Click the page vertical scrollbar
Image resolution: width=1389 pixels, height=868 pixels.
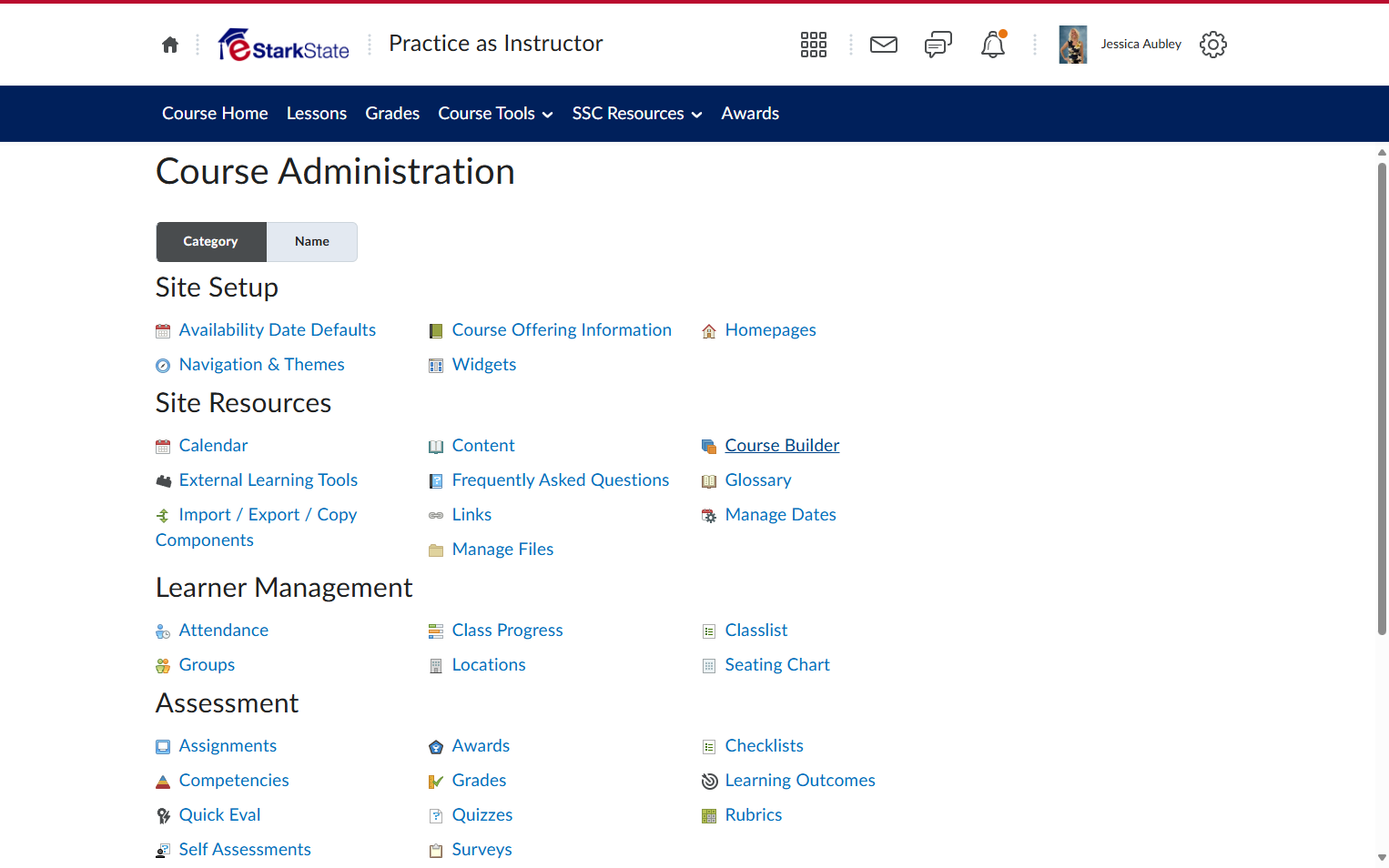1382,399
